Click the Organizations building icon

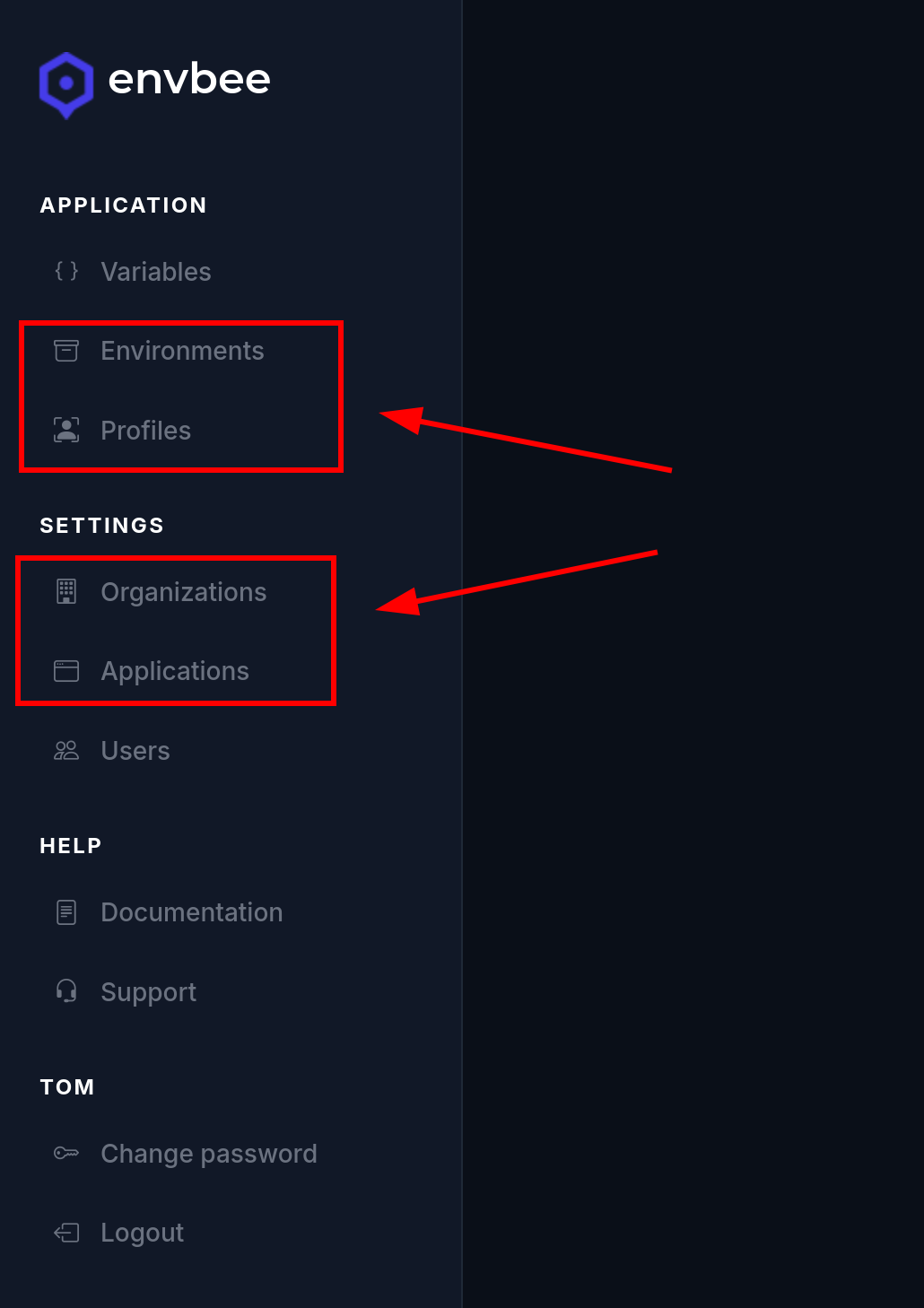click(66, 591)
